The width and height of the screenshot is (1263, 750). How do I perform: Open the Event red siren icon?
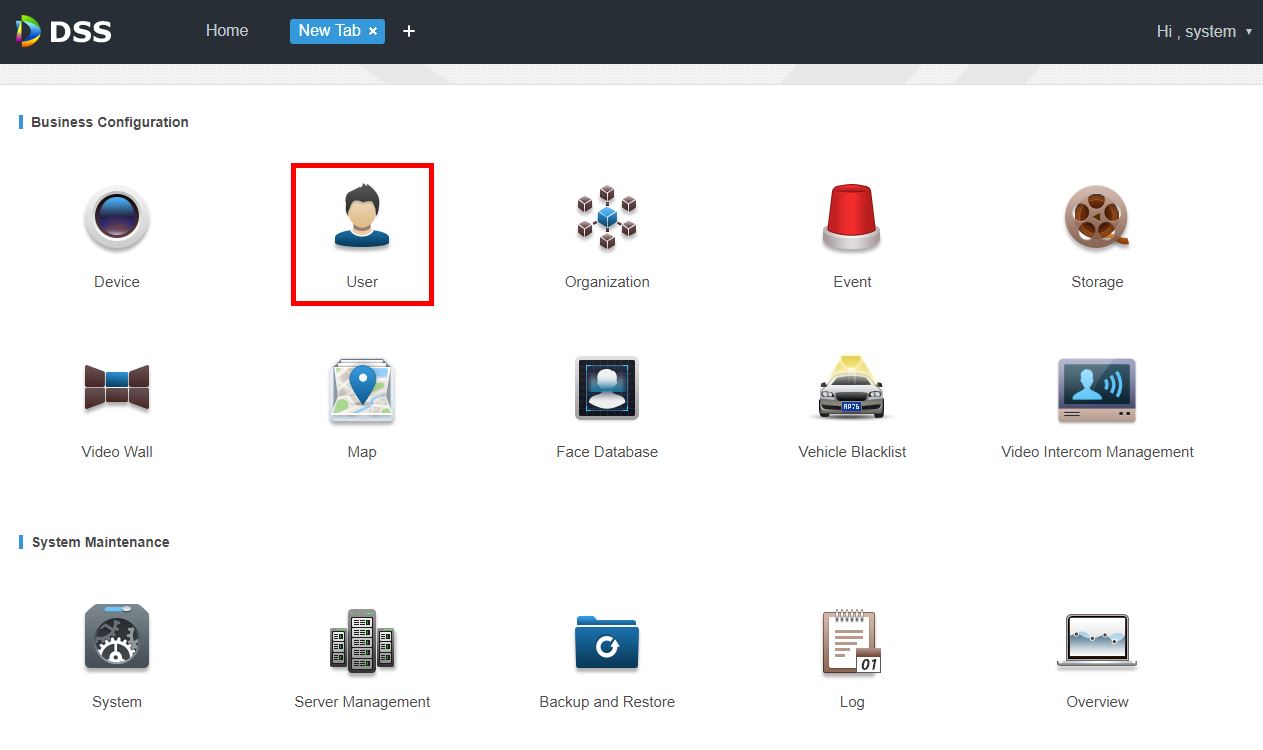[852, 216]
